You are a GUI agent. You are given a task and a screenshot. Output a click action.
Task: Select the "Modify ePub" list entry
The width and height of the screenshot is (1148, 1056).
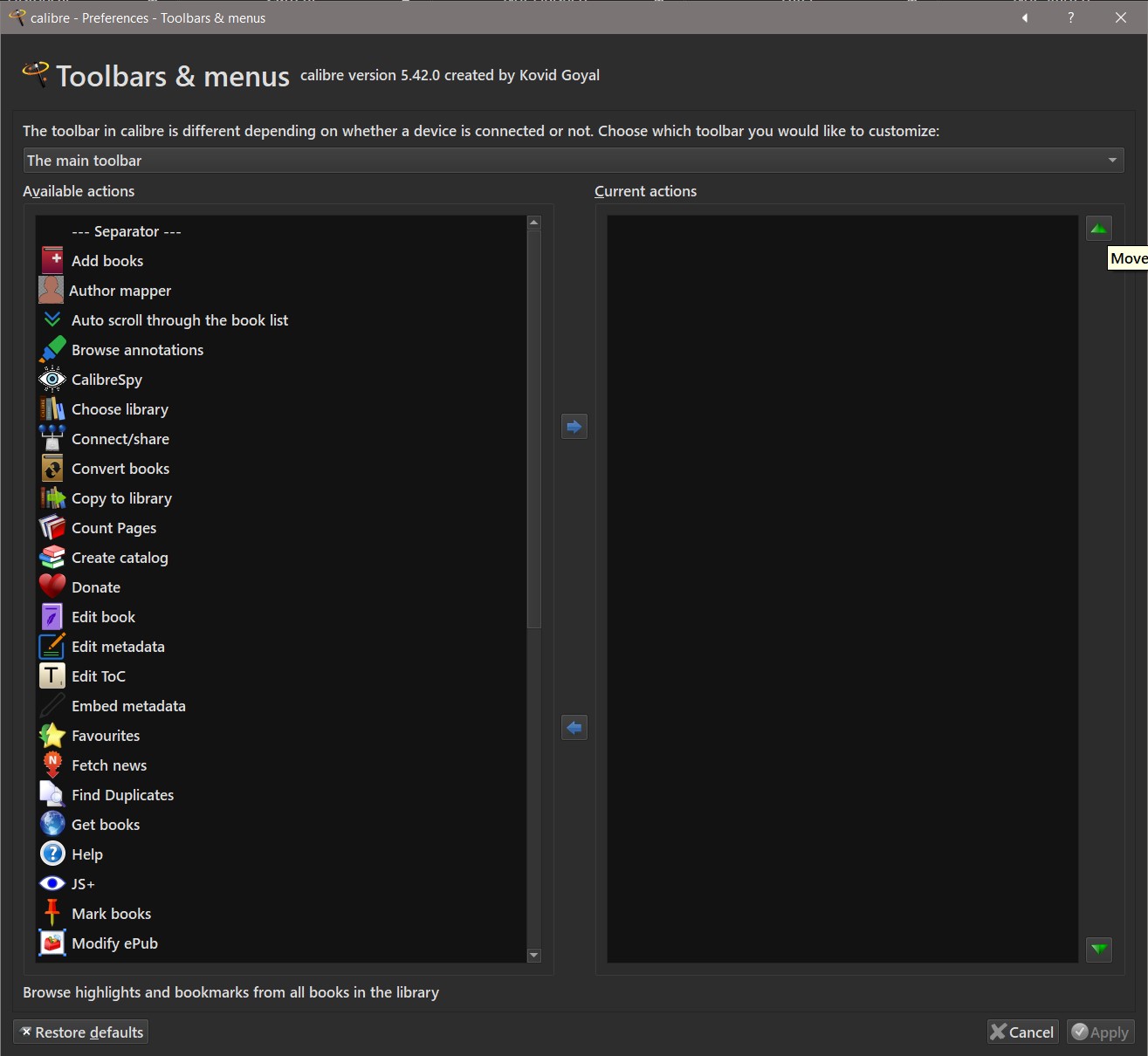click(x=281, y=943)
